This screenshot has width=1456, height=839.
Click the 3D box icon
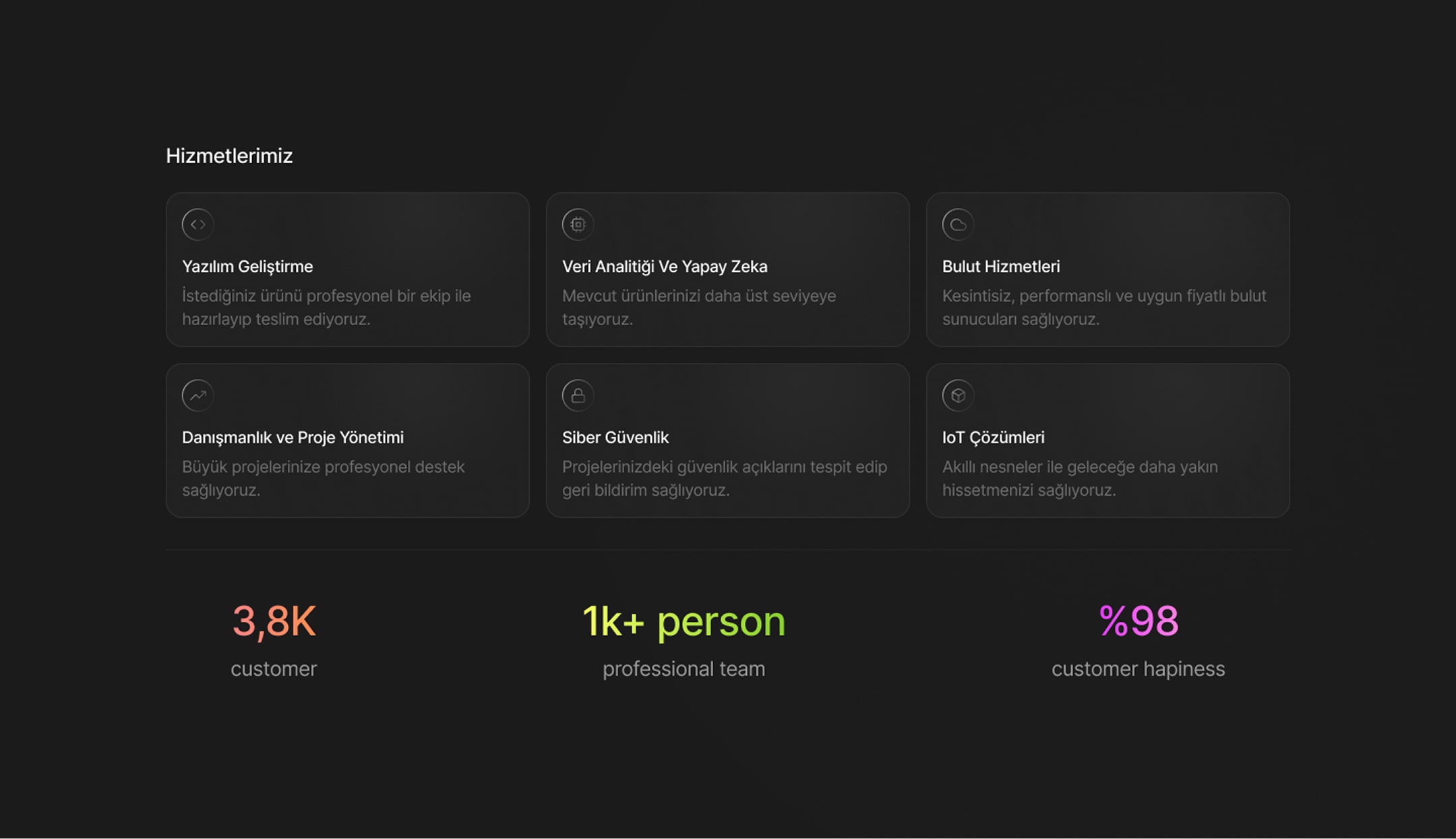point(958,395)
